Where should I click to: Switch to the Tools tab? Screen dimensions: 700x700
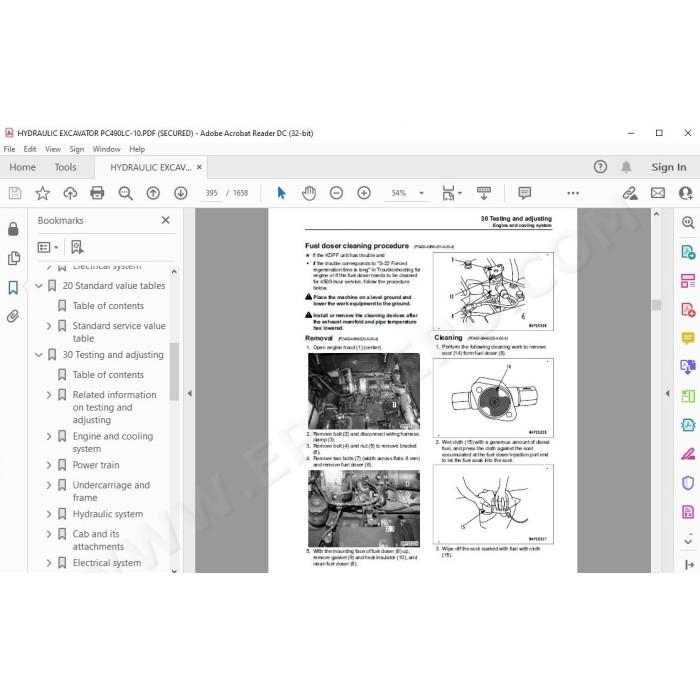(65, 167)
